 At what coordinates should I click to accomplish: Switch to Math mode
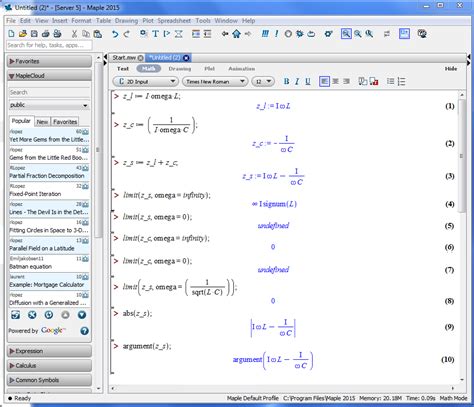[x=149, y=69]
